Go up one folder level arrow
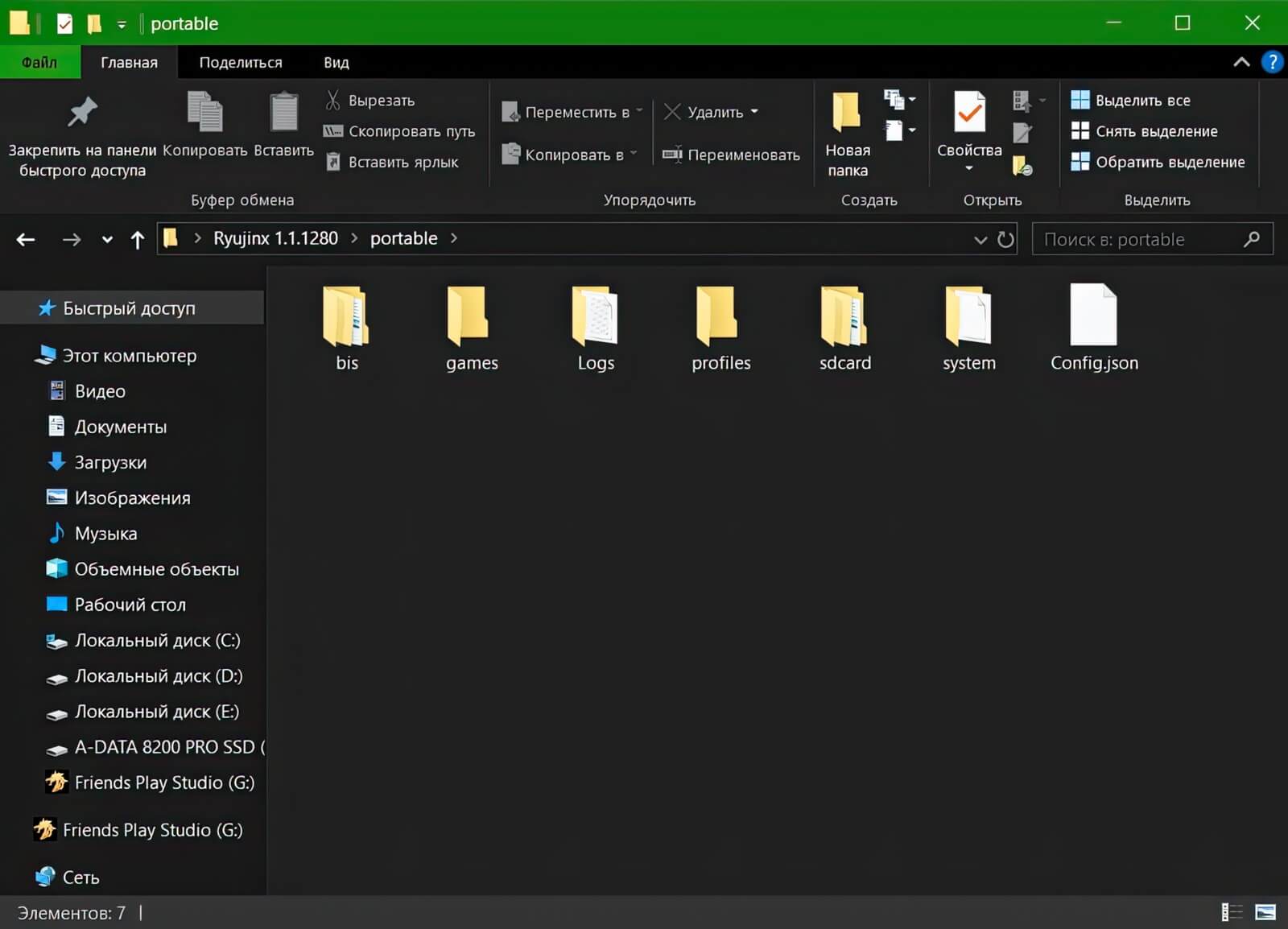The width and height of the screenshot is (1288, 929). (x=137, y=239)
